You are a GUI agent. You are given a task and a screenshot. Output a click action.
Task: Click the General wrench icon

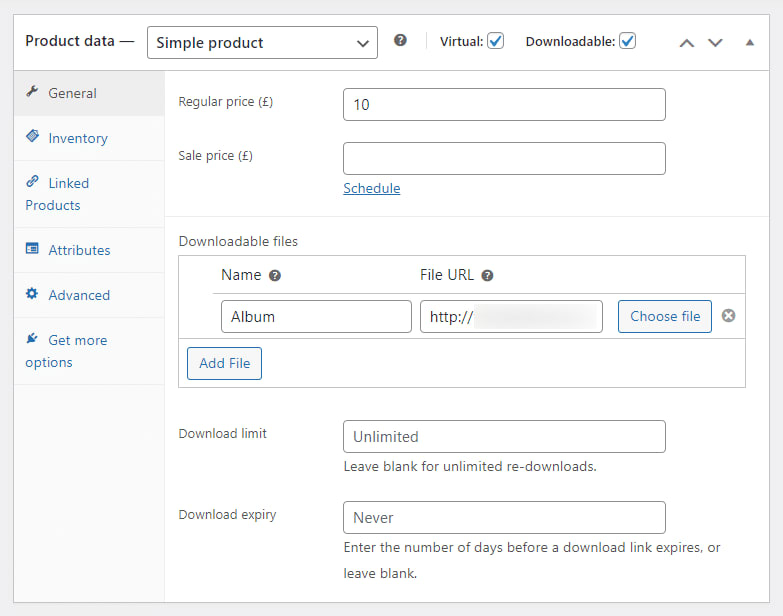click(x=32, y=91)
